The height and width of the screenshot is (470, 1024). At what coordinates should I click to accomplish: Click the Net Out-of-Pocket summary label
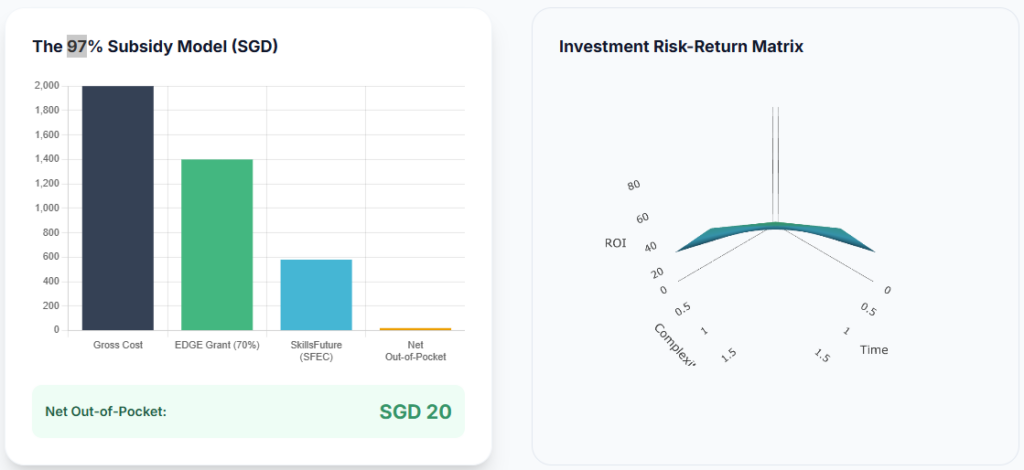click(106, 412)
